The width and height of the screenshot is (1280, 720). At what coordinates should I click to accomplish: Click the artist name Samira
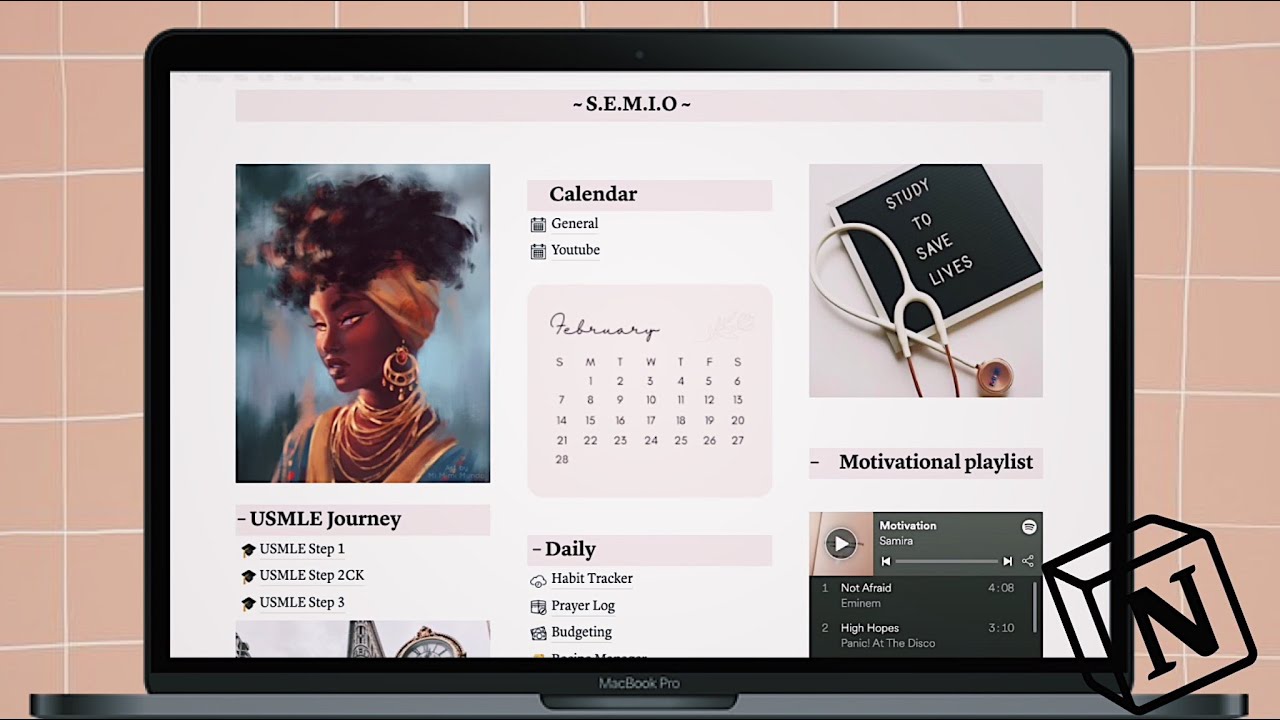pyautogui.click(x=896, y=541)
